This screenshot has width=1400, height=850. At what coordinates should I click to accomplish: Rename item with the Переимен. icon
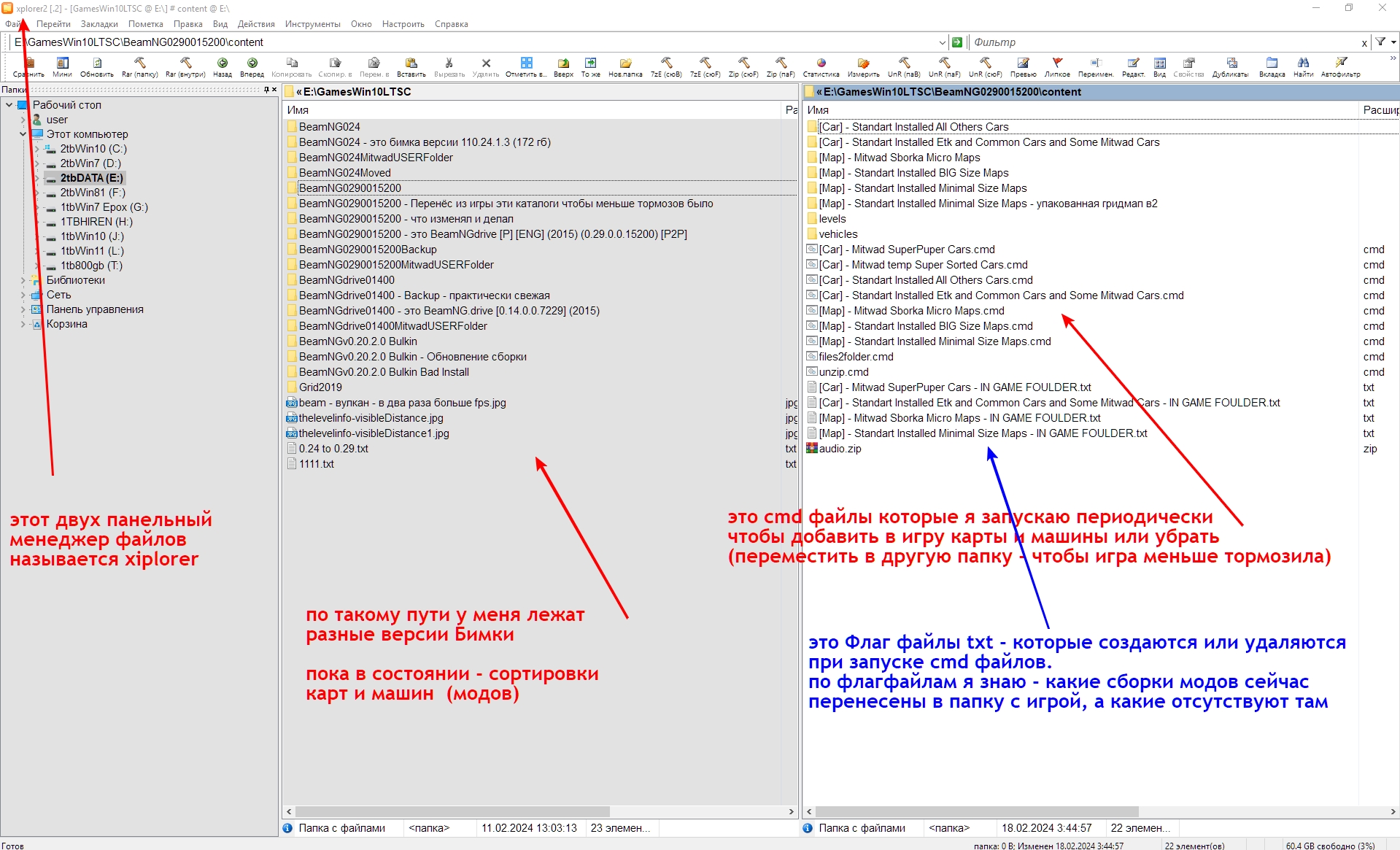1096,66
